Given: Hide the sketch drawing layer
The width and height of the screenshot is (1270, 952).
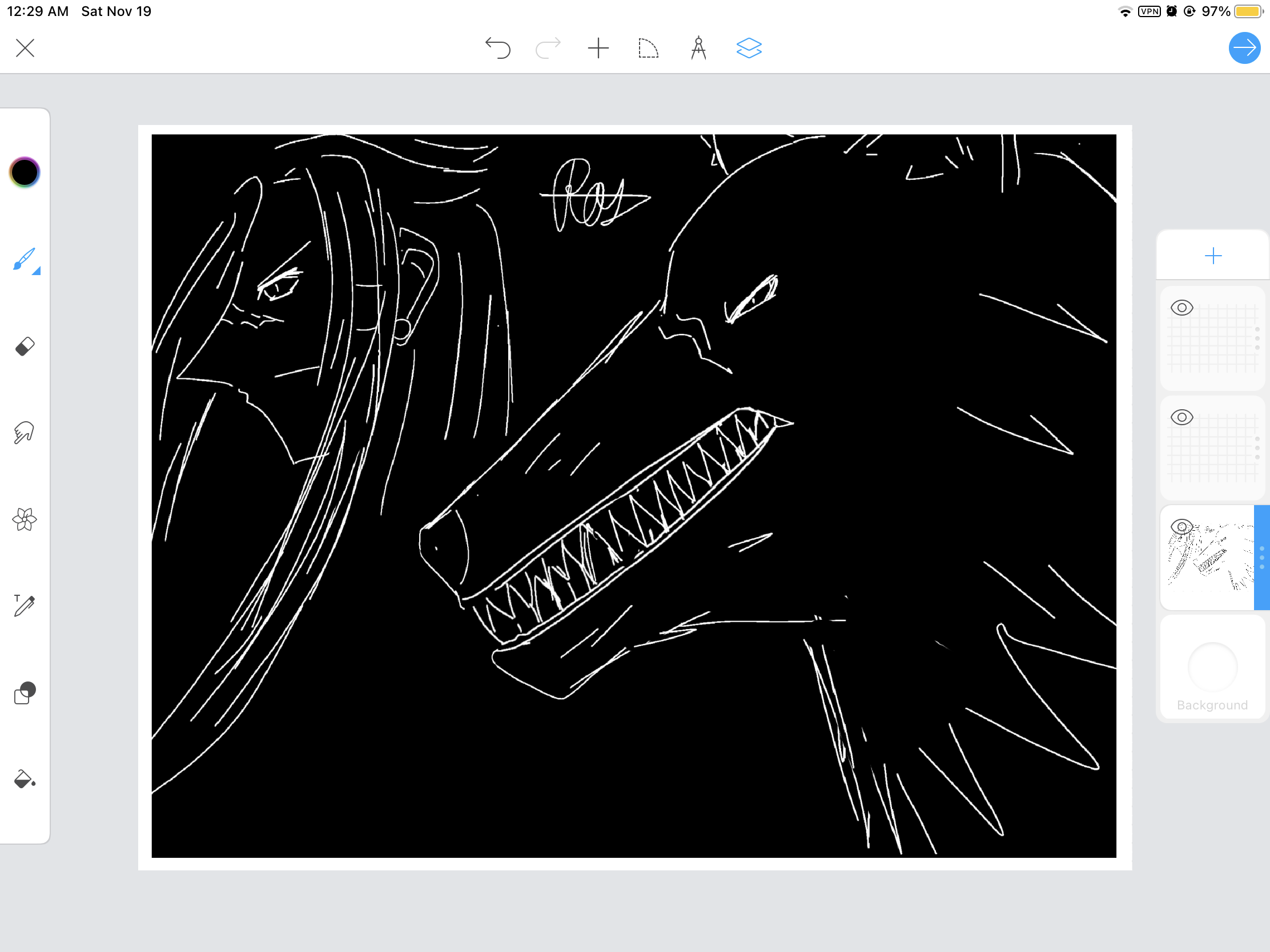Looking at the screenshot, I should click(x=1181, y=527).
